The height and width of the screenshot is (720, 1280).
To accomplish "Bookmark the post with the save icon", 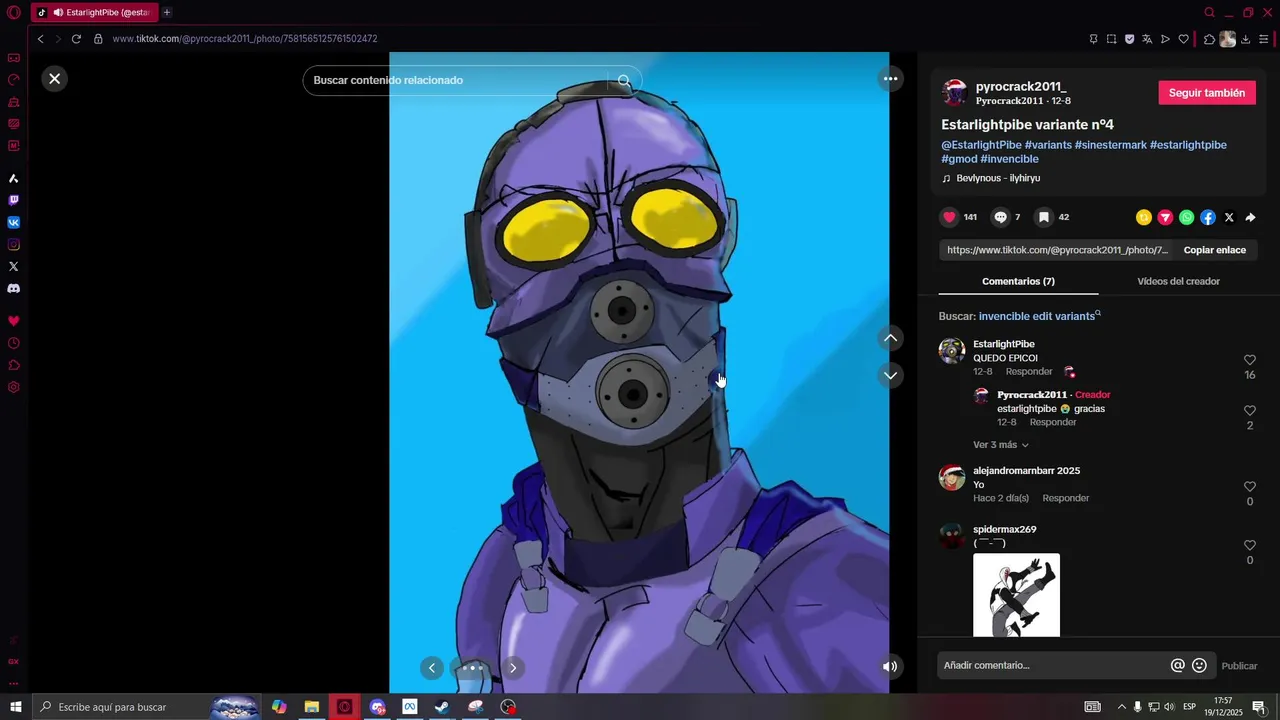I will click(x=1043, y=217).
